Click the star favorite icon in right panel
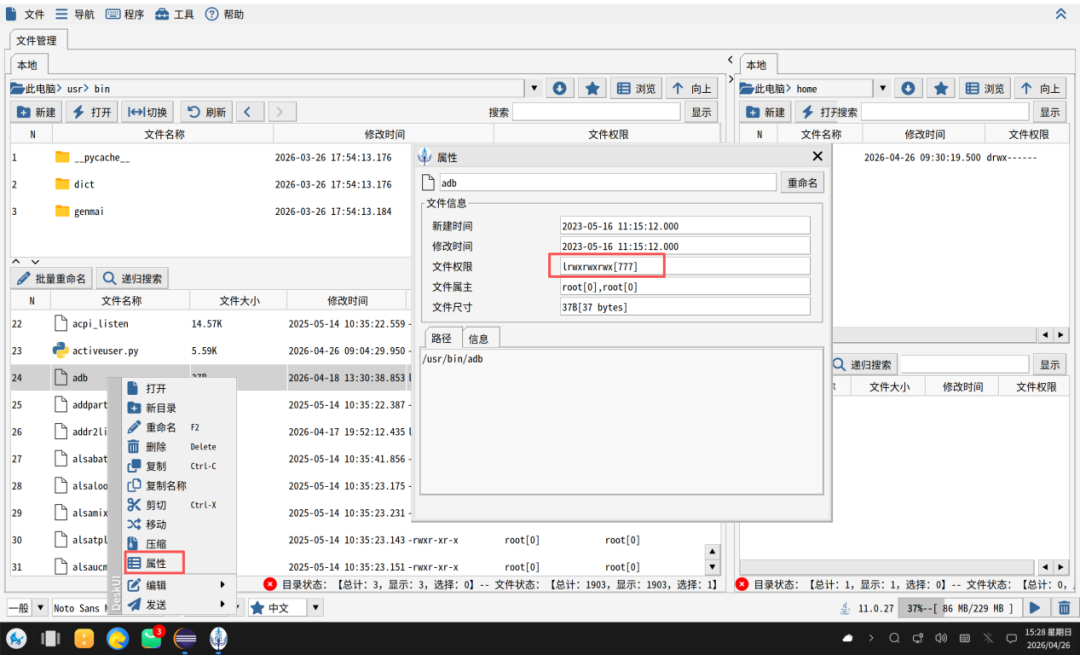Screen dimensions: 1080x655 click(x=940, y=88)
